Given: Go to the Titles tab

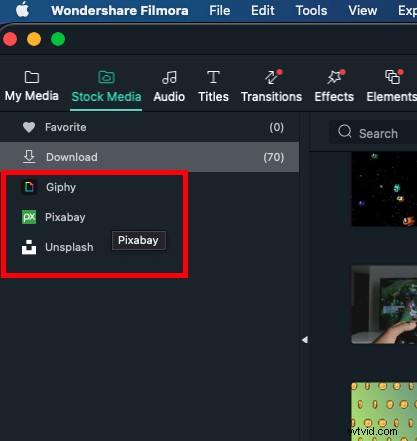Looking at the screenshot, I should coord(213,87).
